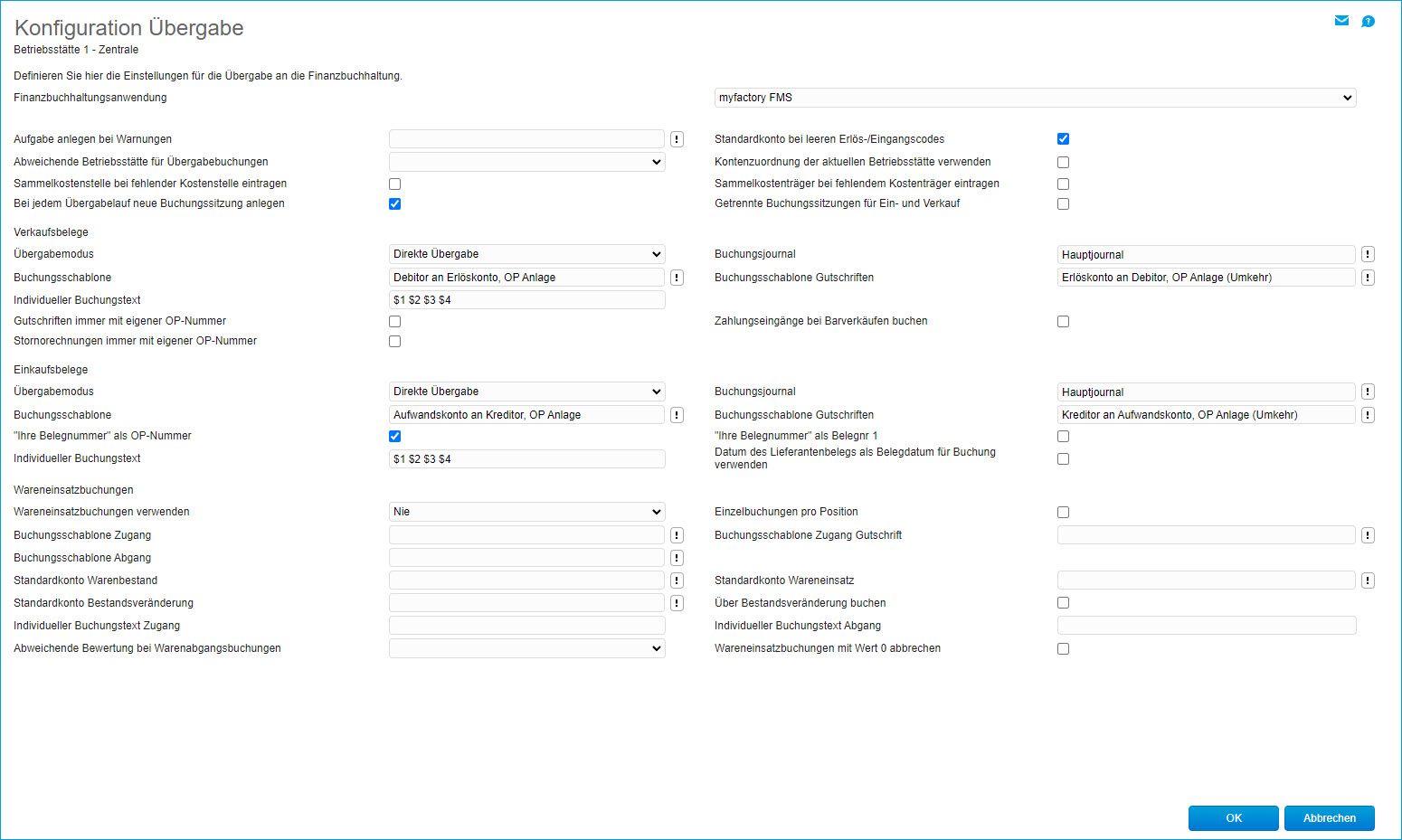
Task: Click Individueller Buchungstext field under Verkaufsbelege
Action: [x=526, y=300]
